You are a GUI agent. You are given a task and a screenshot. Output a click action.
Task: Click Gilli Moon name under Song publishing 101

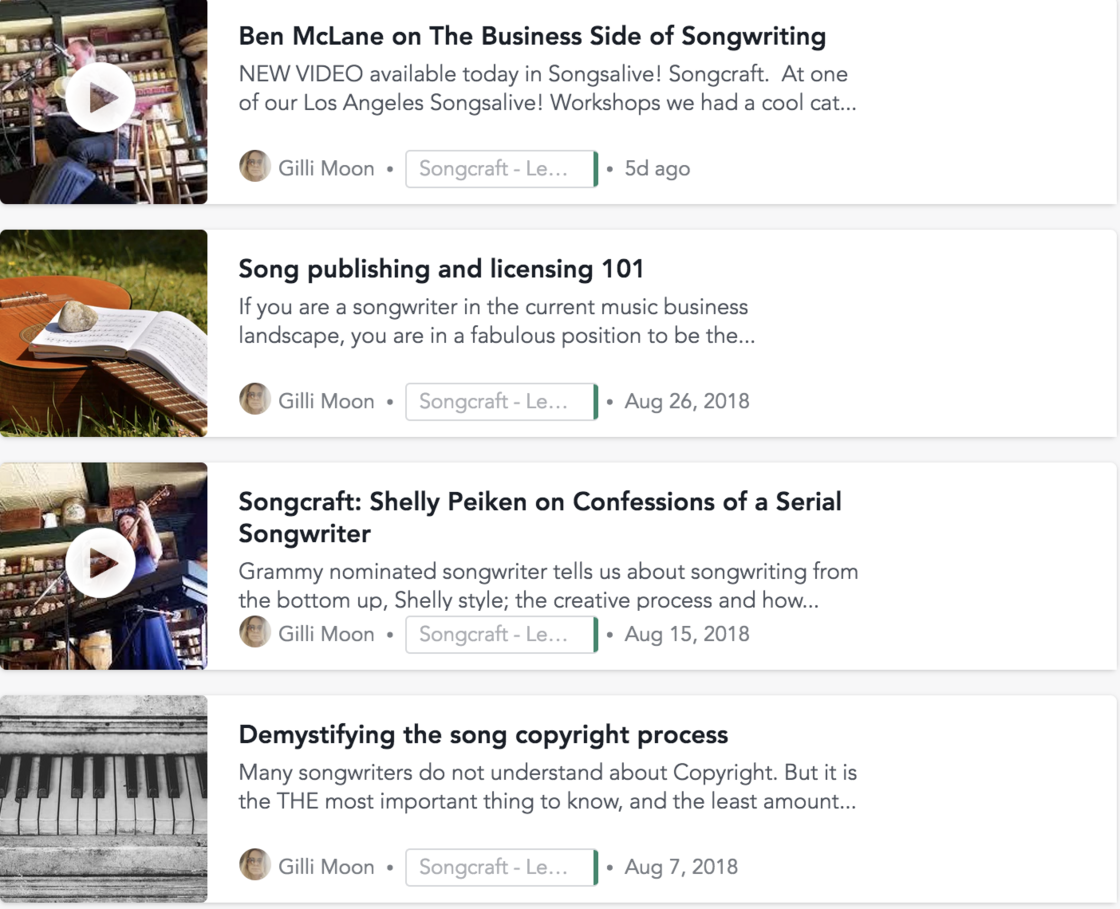(x=326, y=402)
